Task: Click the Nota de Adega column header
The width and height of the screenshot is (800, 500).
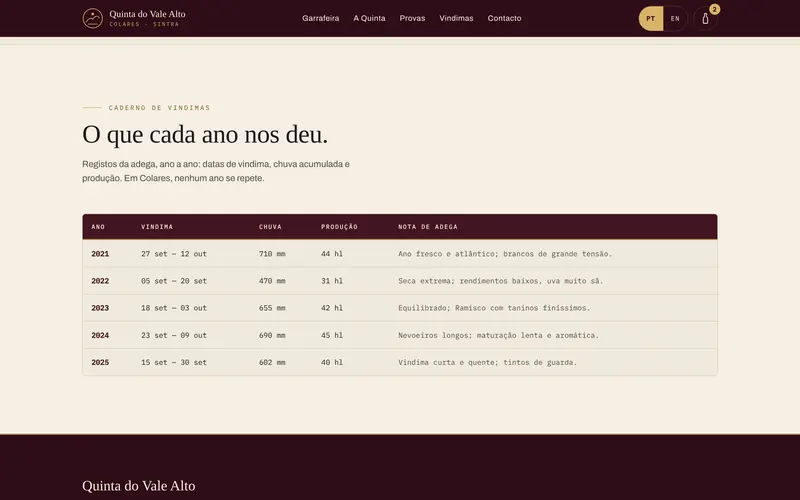Action: (x=428, y=227)
